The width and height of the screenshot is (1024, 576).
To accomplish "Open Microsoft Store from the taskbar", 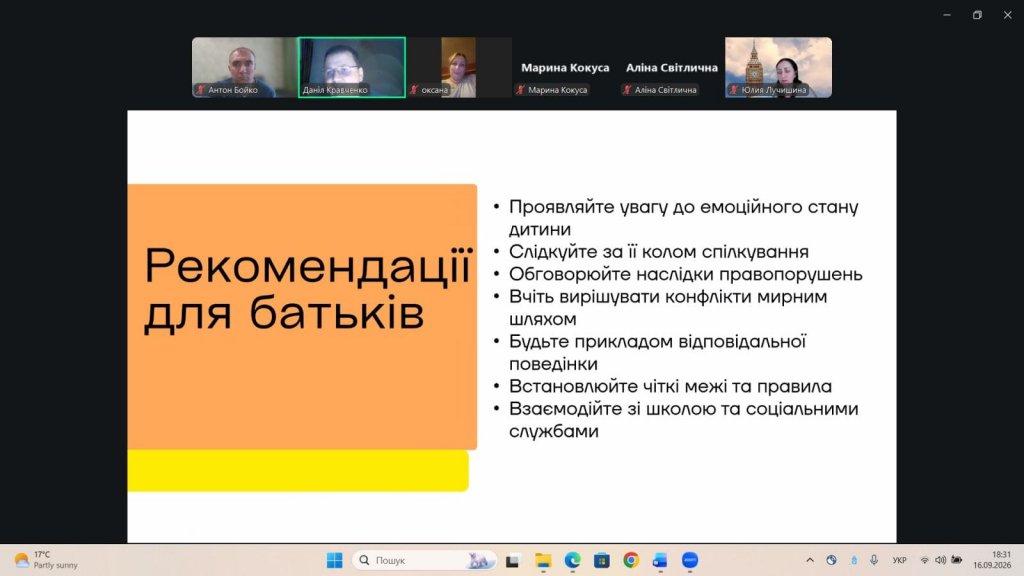I will 601,560.
